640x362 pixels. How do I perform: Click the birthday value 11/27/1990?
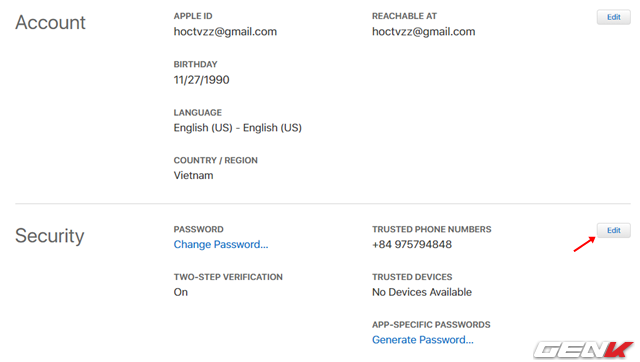pyautogui.click(x=202, y=80)
